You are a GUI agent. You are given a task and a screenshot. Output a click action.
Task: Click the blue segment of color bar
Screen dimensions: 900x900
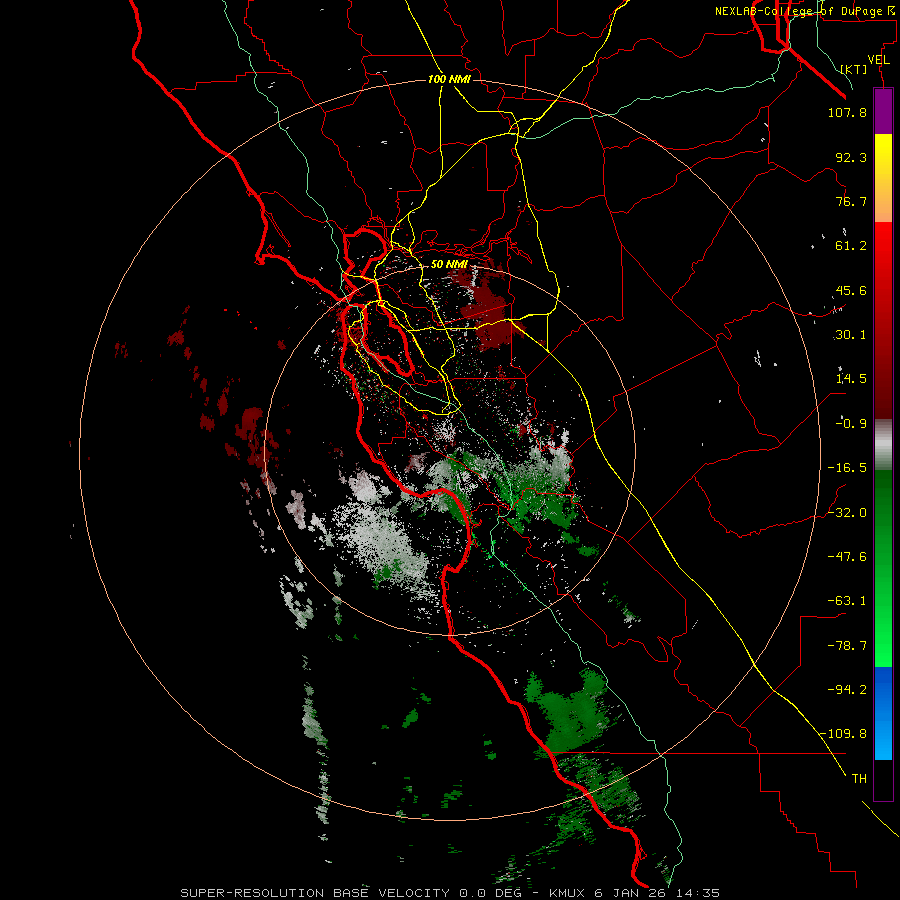tap(883, 713)
